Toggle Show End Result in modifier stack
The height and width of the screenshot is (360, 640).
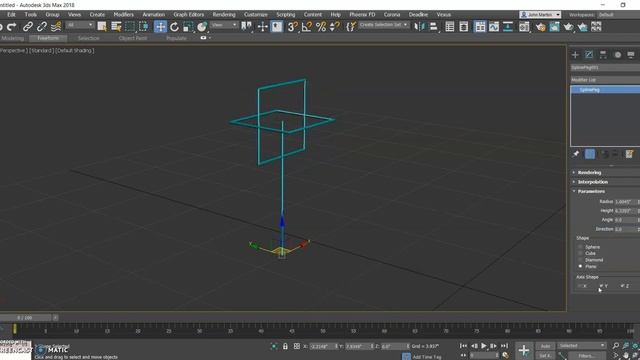590,154
